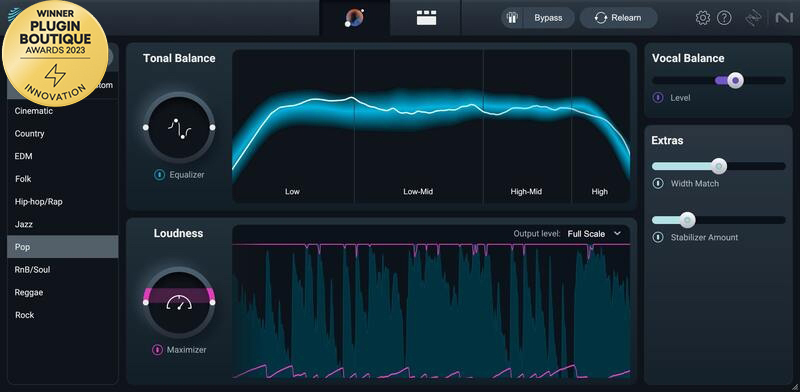Click the Stabilizer Amount label text

coord(704,237)
